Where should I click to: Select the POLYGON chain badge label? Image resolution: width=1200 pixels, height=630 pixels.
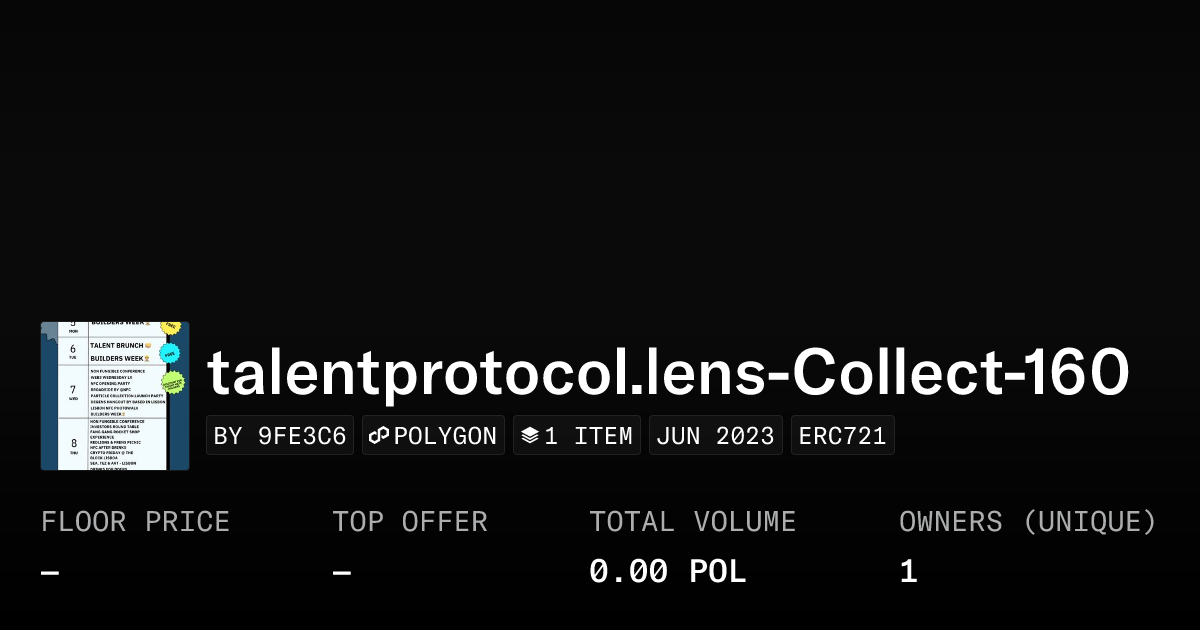point(445,436)
